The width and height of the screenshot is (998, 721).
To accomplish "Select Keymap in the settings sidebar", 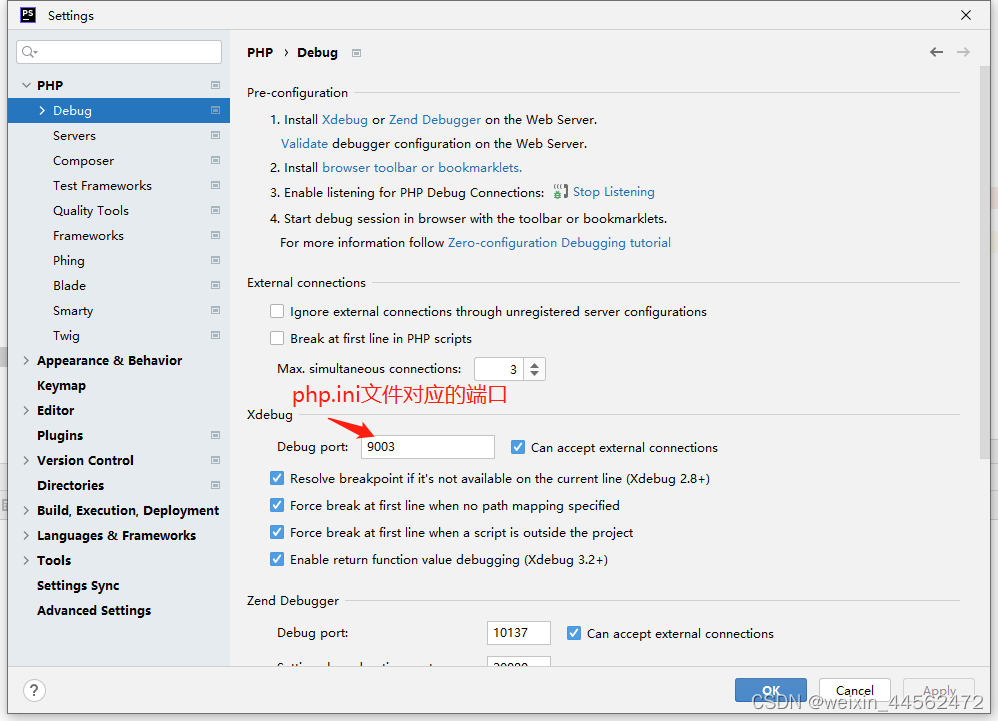I will point(62,385).
